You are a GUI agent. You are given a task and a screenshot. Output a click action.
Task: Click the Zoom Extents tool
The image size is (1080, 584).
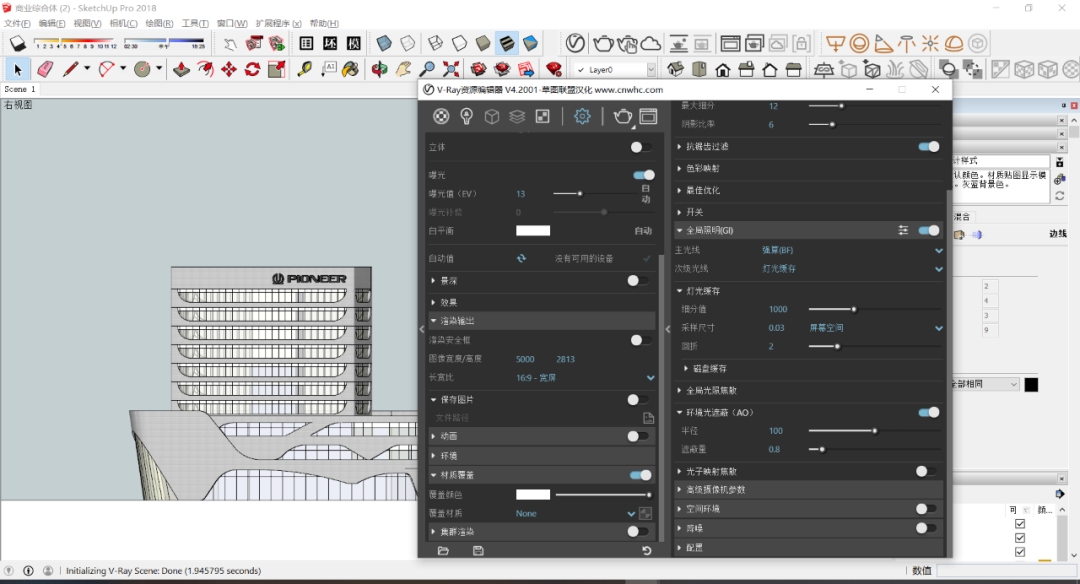(x=451, y=69)
